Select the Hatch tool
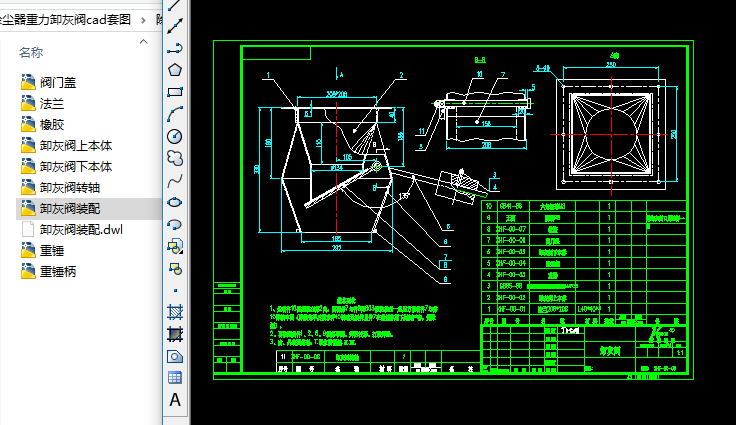The image size is (736, 425). click(175, 312)
